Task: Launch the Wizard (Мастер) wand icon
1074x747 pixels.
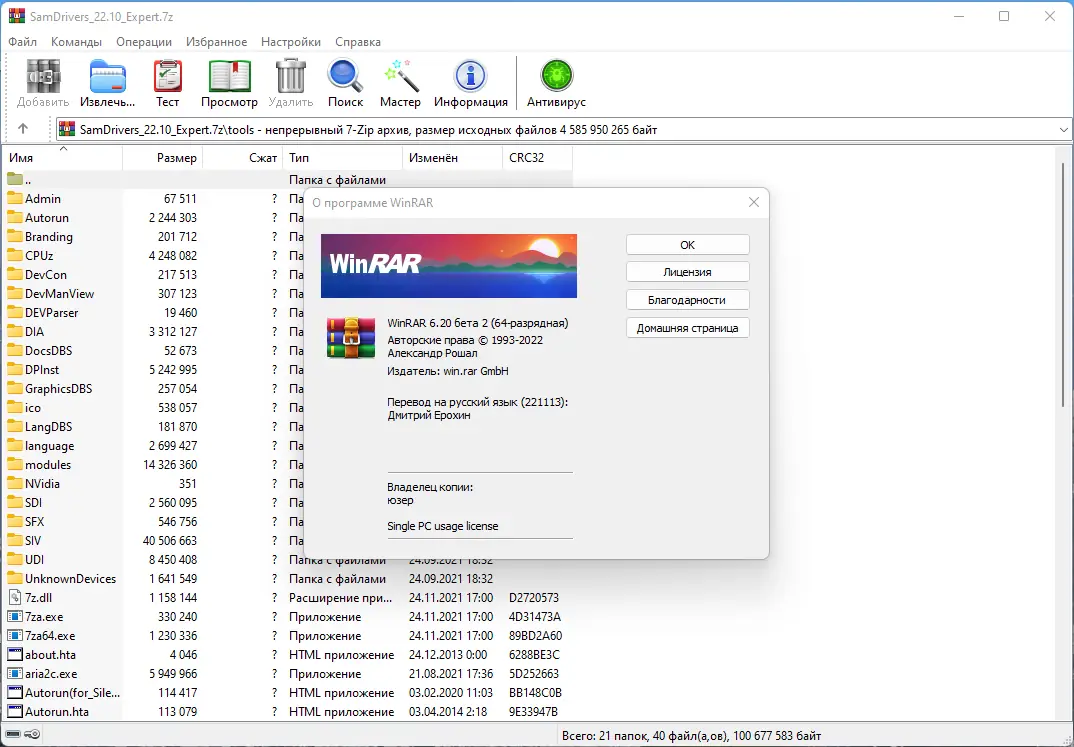Action: [x=401, y=76]
